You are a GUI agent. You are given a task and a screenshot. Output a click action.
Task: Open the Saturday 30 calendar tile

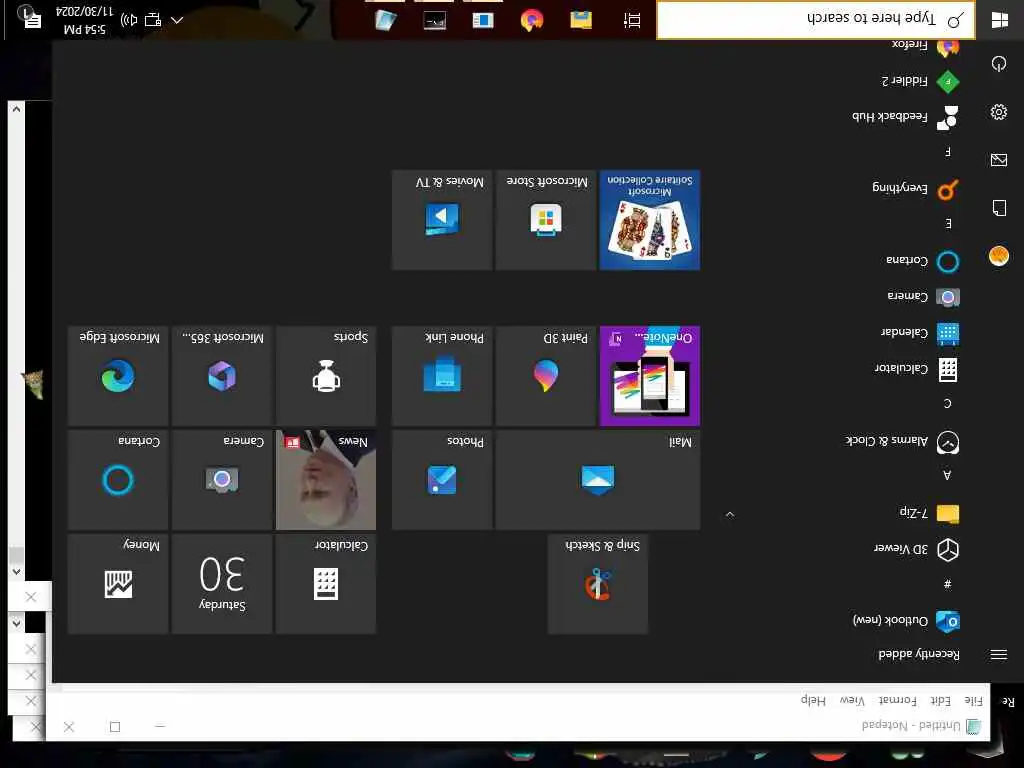click(x=222, y=583)
